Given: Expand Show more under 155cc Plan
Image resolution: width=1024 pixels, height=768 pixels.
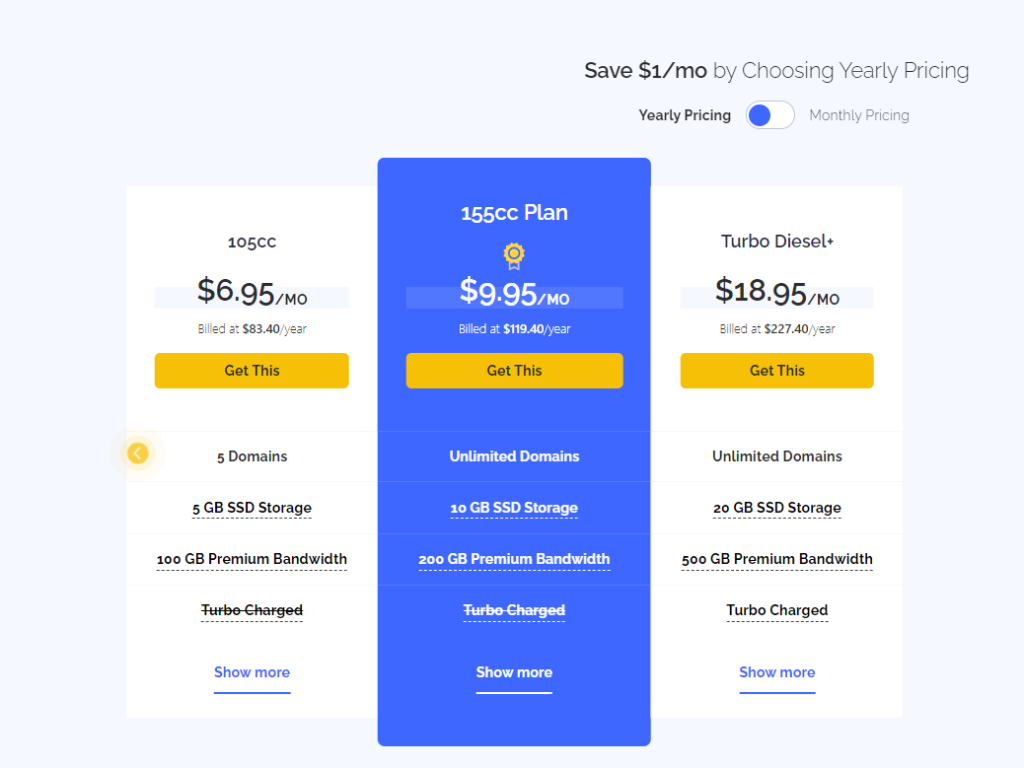Looking at the screenshot, I should pyautogui.click(x=514, y=672).
